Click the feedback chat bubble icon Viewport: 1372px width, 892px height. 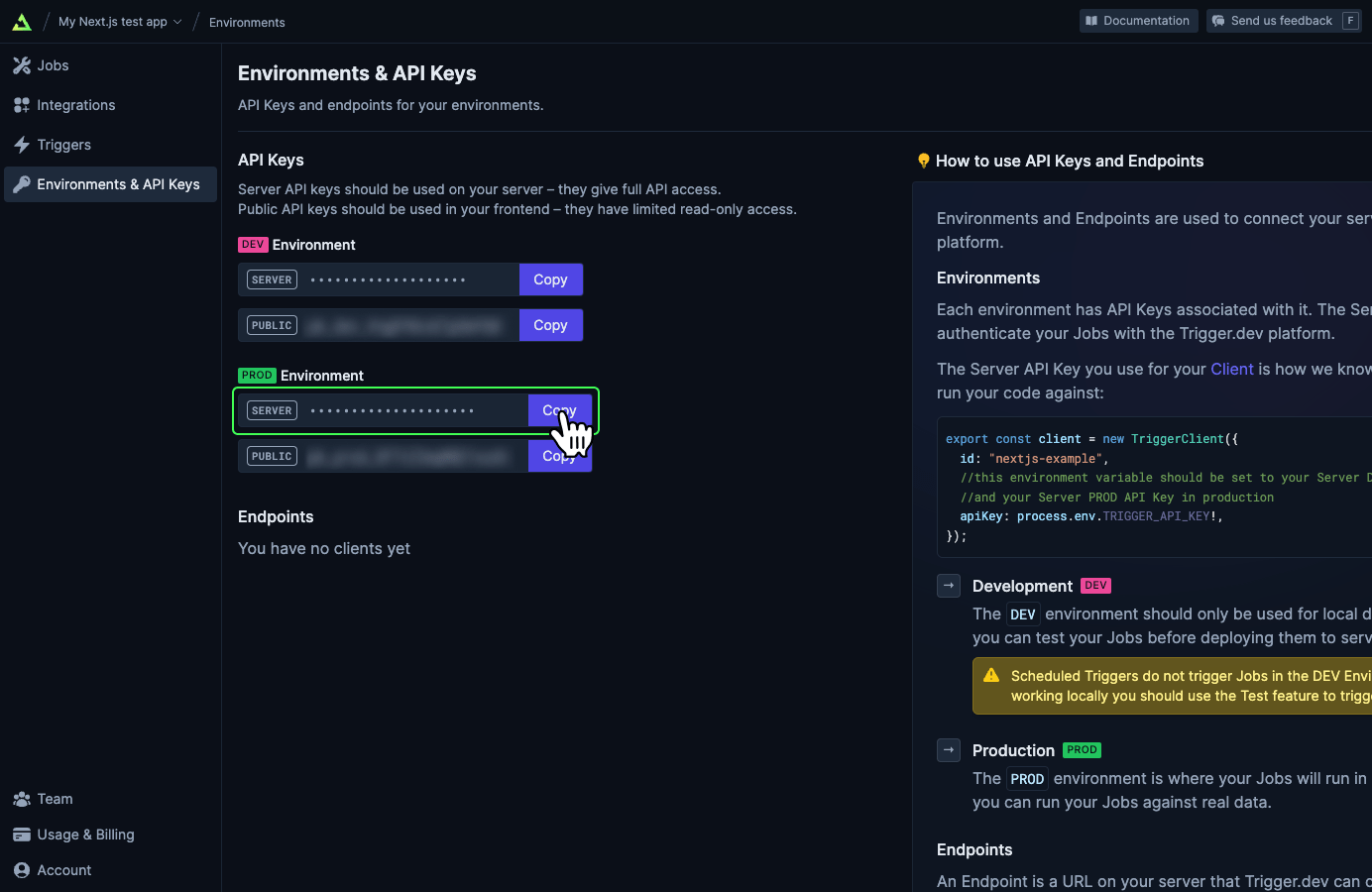pyautogui.click(x=1218, y=21)
